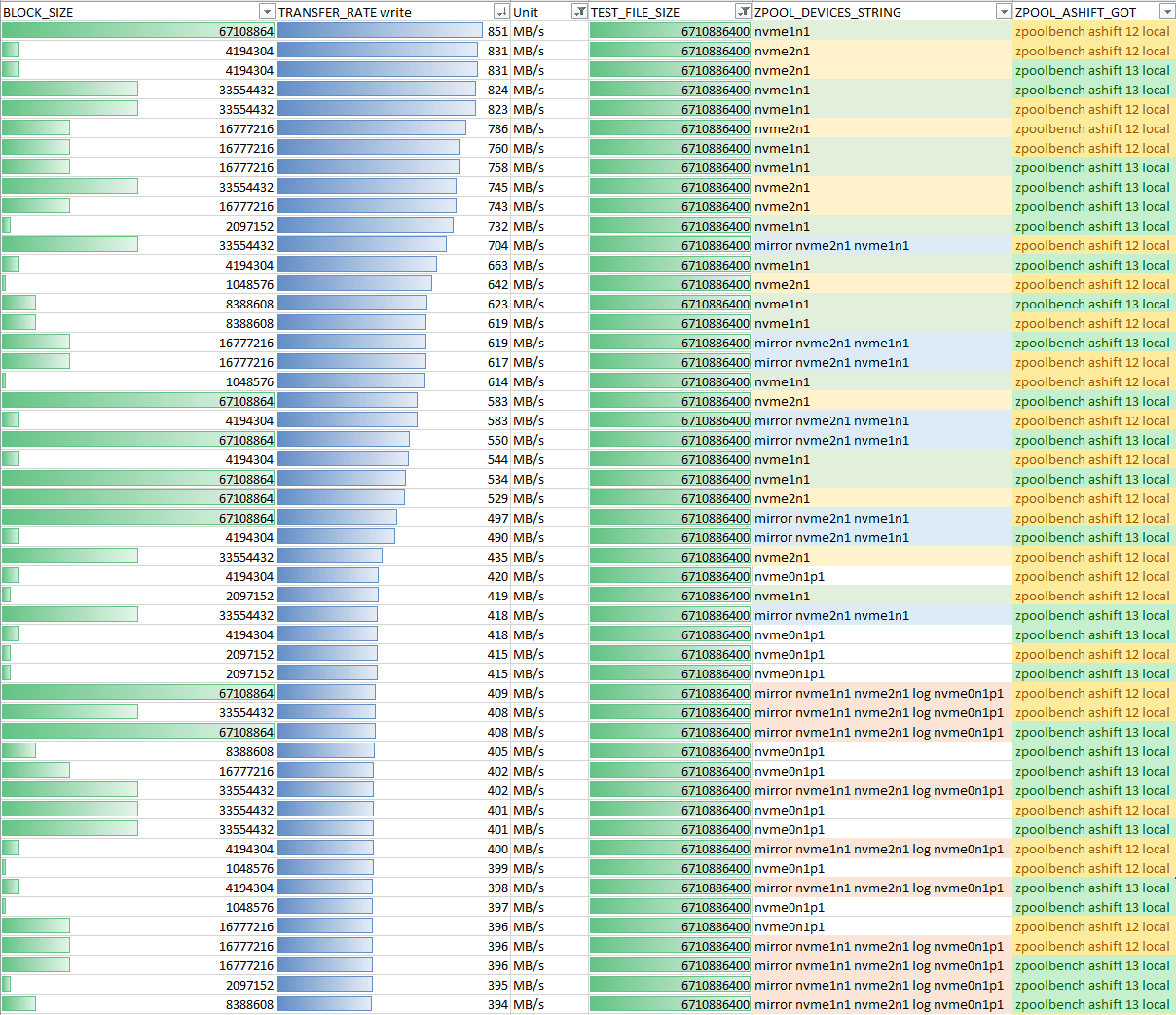The width and height of the screenshot is (1176, 1015).
Task: Select block size 1048576 in the 399 MB/s row
Action: [x=138, y=868]
